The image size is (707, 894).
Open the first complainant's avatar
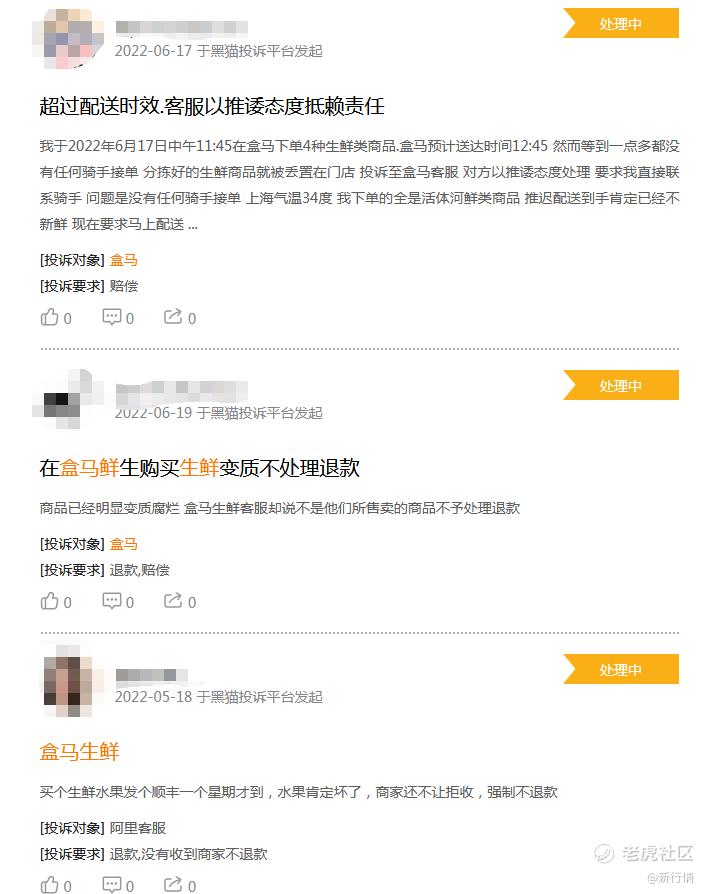68,38
